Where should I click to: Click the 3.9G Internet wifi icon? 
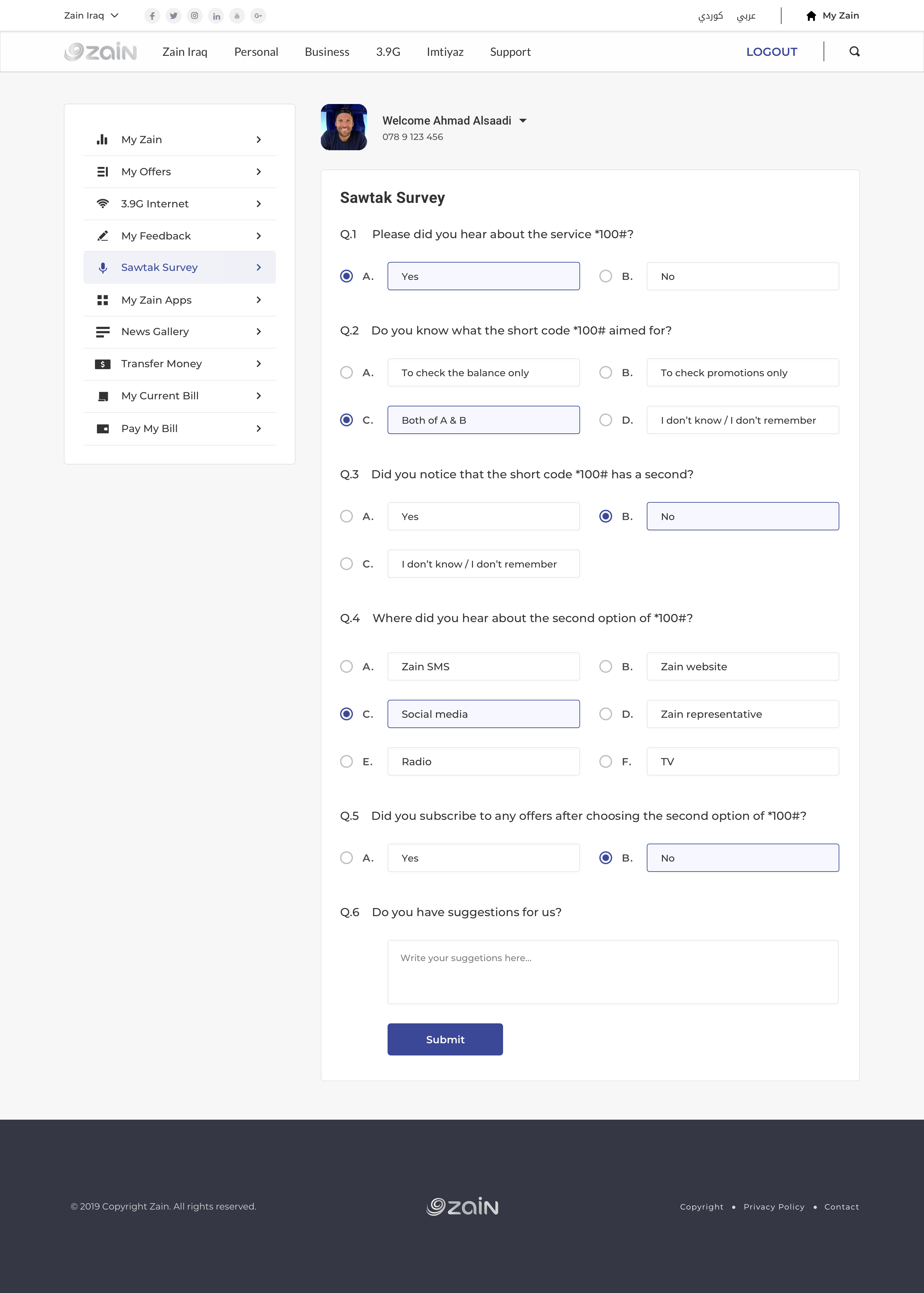pos(102,204)
